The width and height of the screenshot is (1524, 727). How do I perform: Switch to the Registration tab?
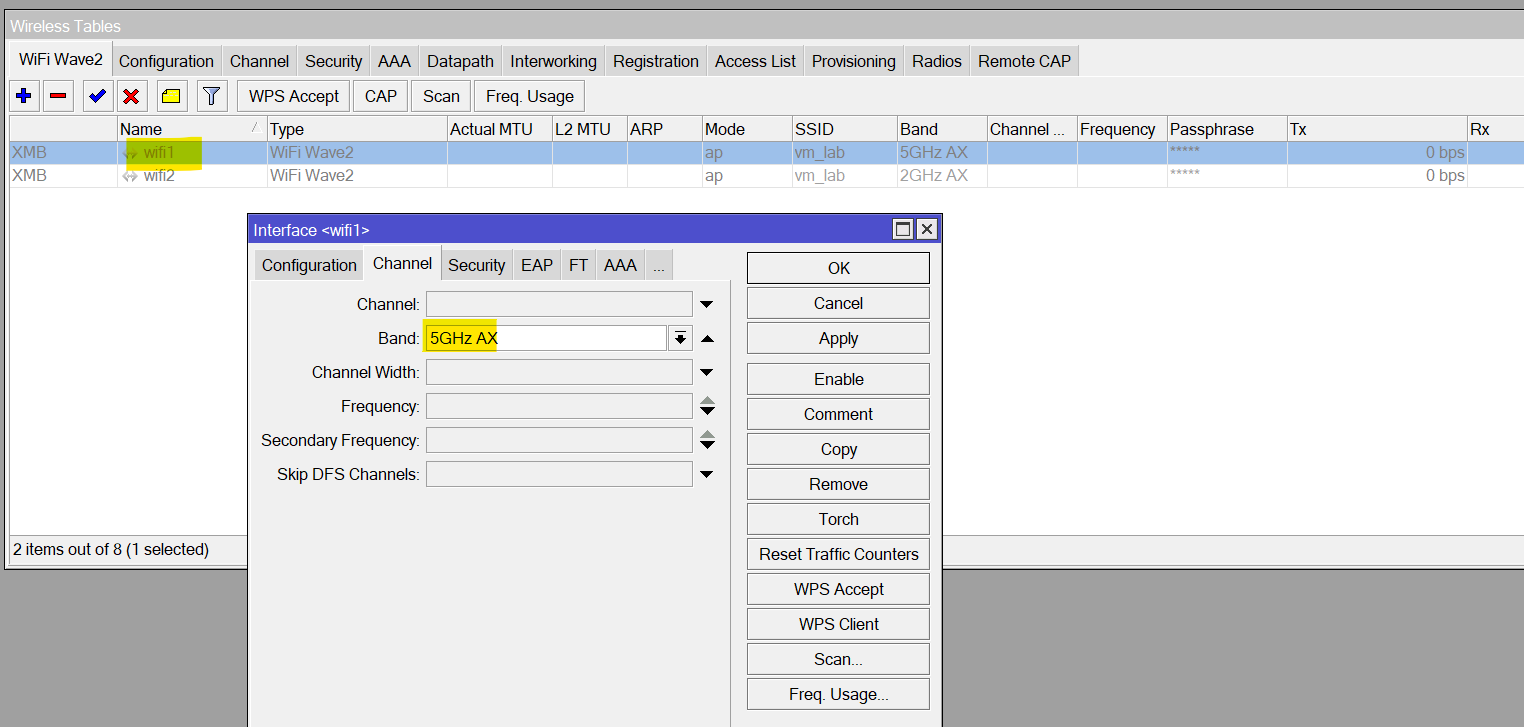coord(655,60)
